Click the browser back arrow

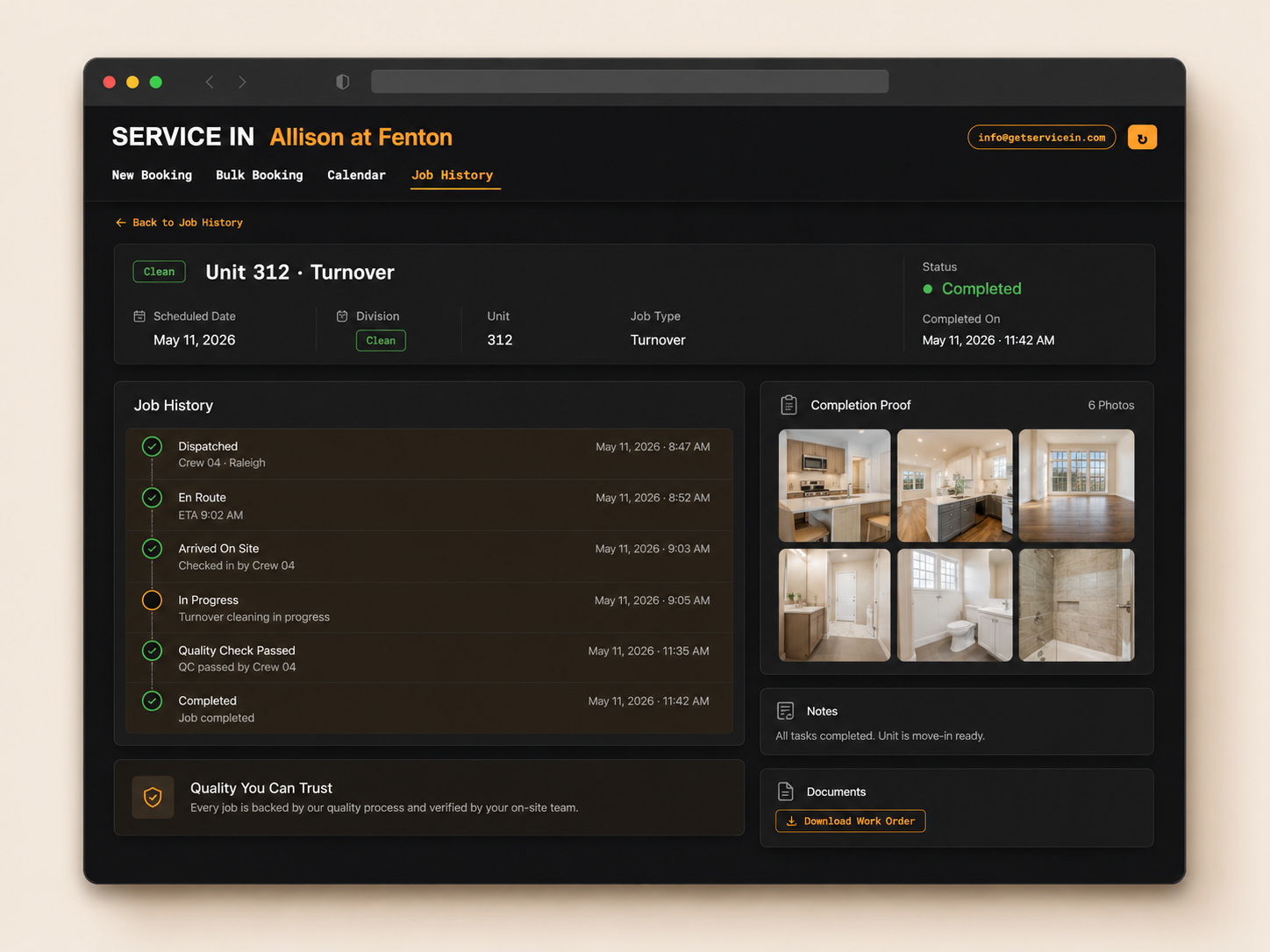[210, 82]
